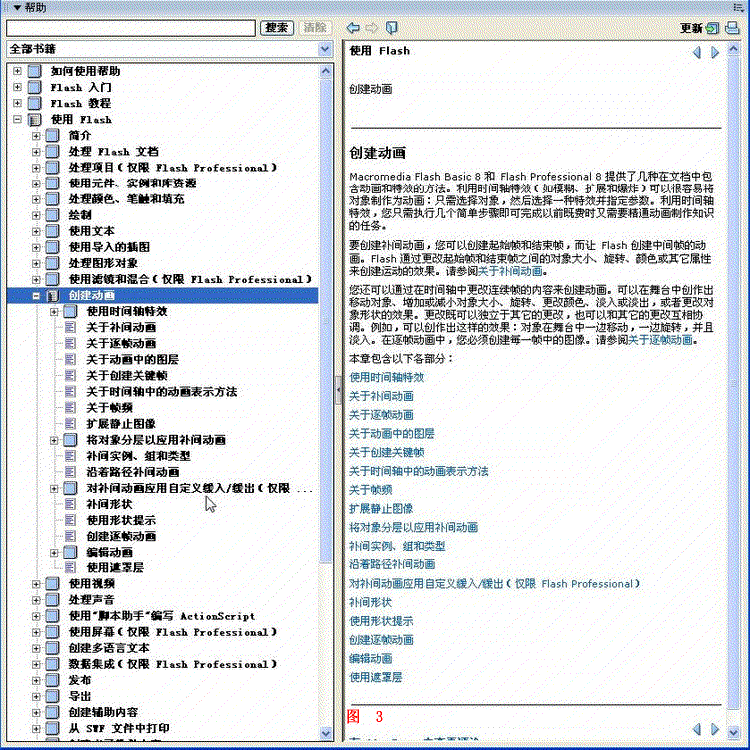Click page icon beside 扩展静止图像
Viewport: 750px width, 750px height.
click(x=70, y=424)
